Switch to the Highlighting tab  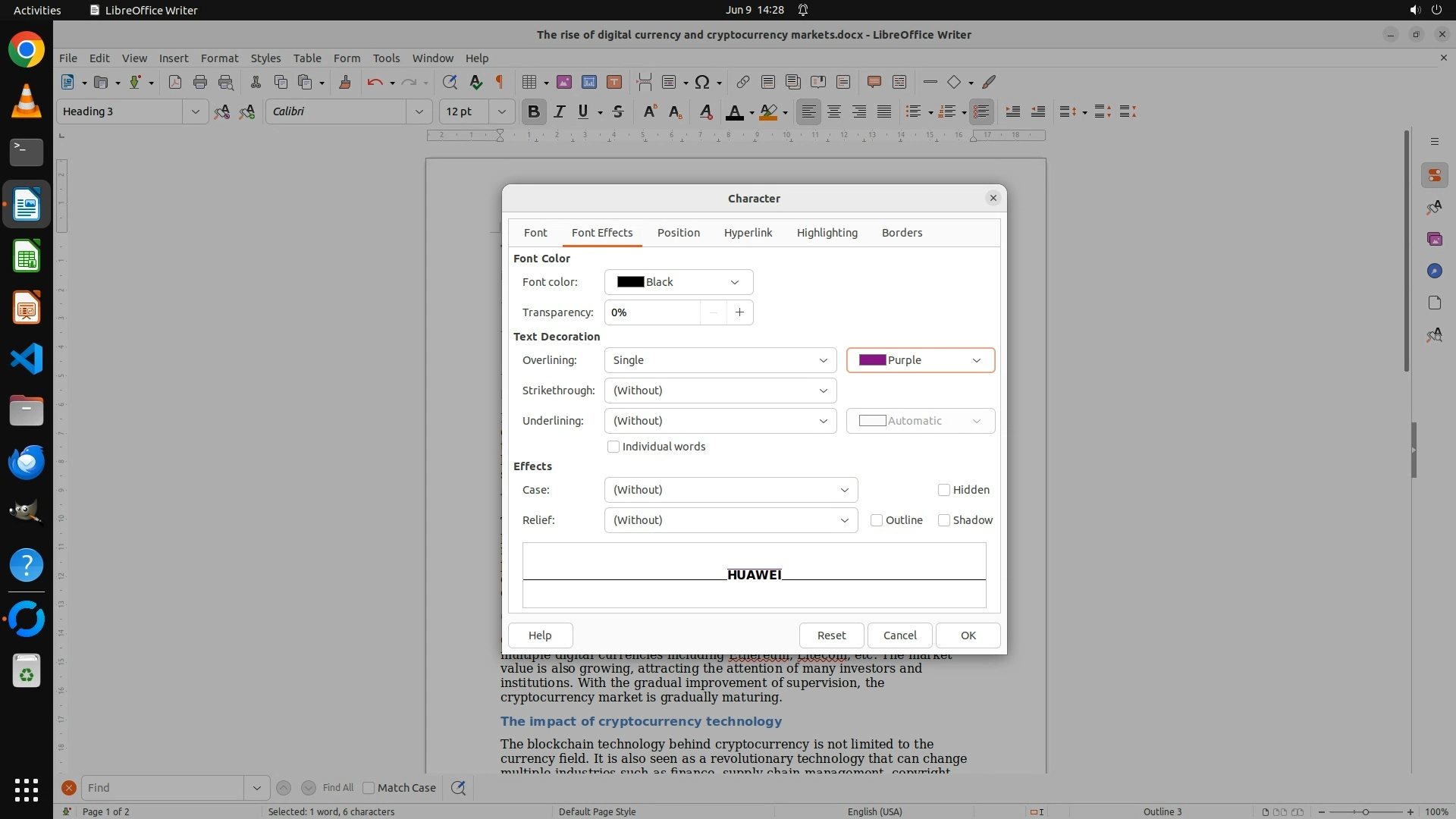coord(827,233)
